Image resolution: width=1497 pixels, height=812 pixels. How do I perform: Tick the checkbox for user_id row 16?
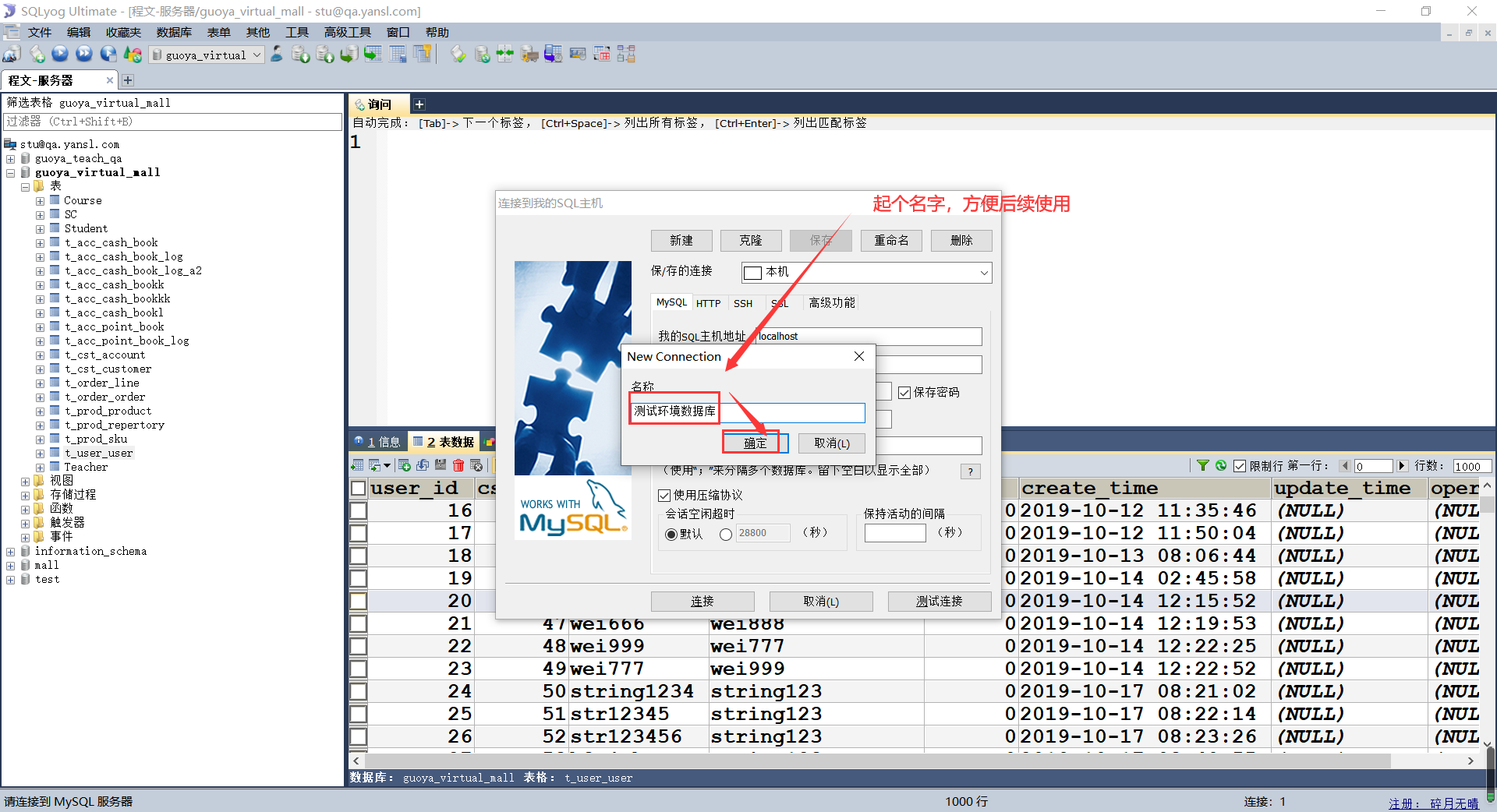pyautogui.click(x=359, y=511)
